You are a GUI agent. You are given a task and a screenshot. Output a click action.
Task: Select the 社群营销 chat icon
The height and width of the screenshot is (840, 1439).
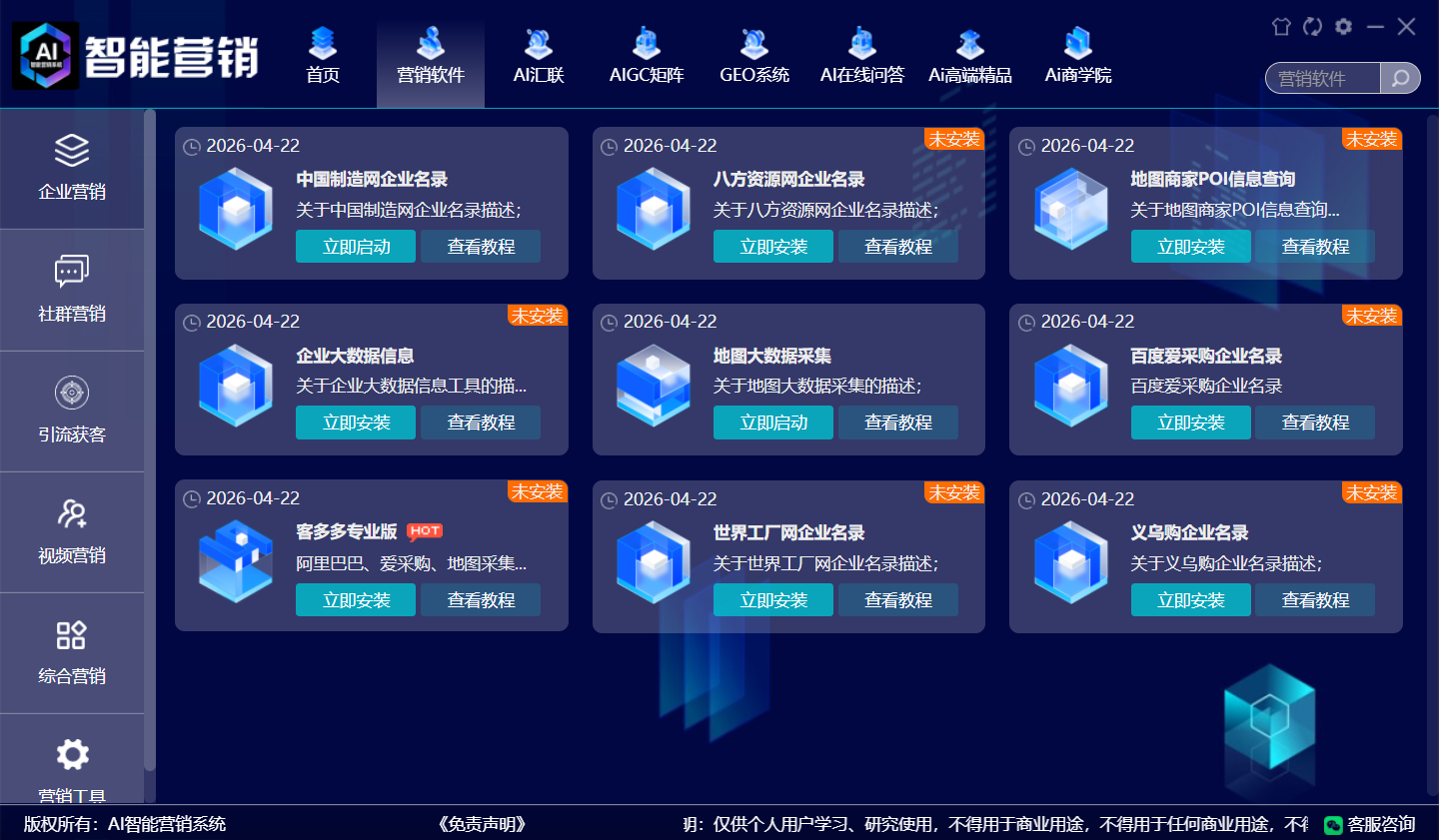[x=72, y=272]
